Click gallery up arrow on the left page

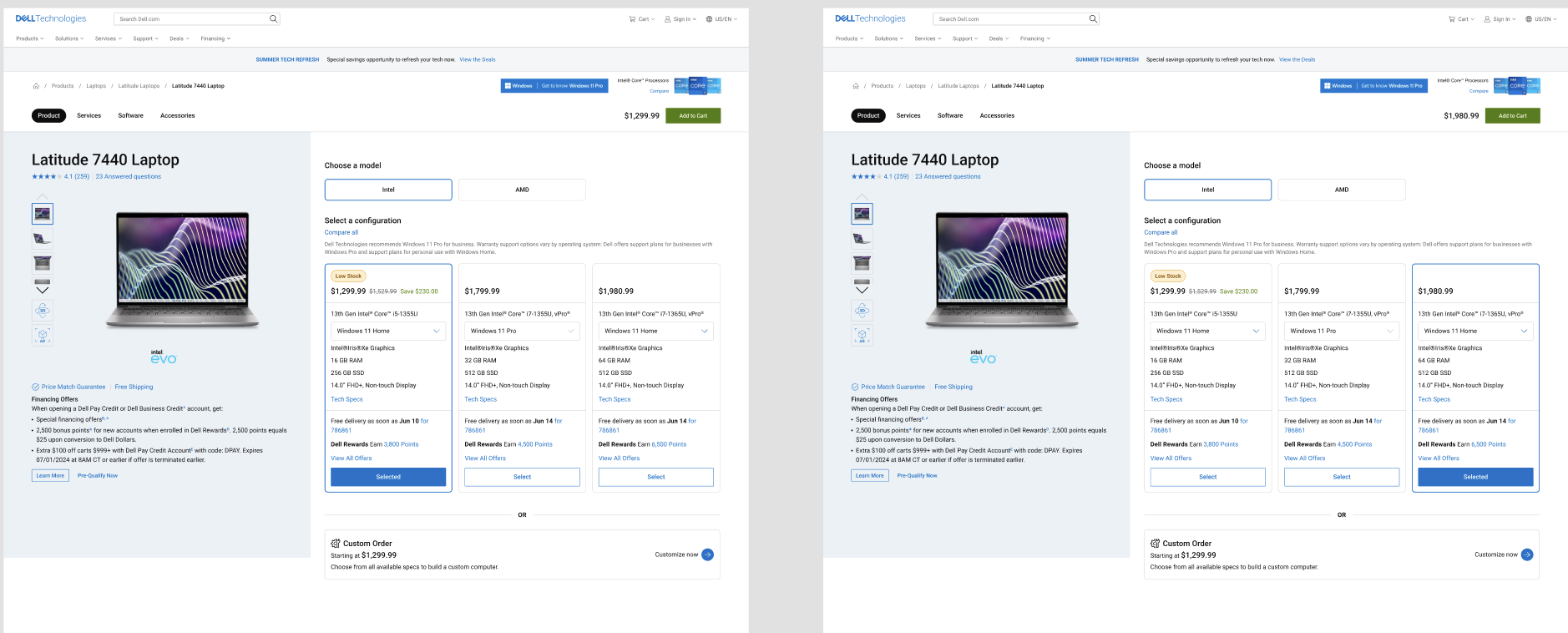(43, 197)
